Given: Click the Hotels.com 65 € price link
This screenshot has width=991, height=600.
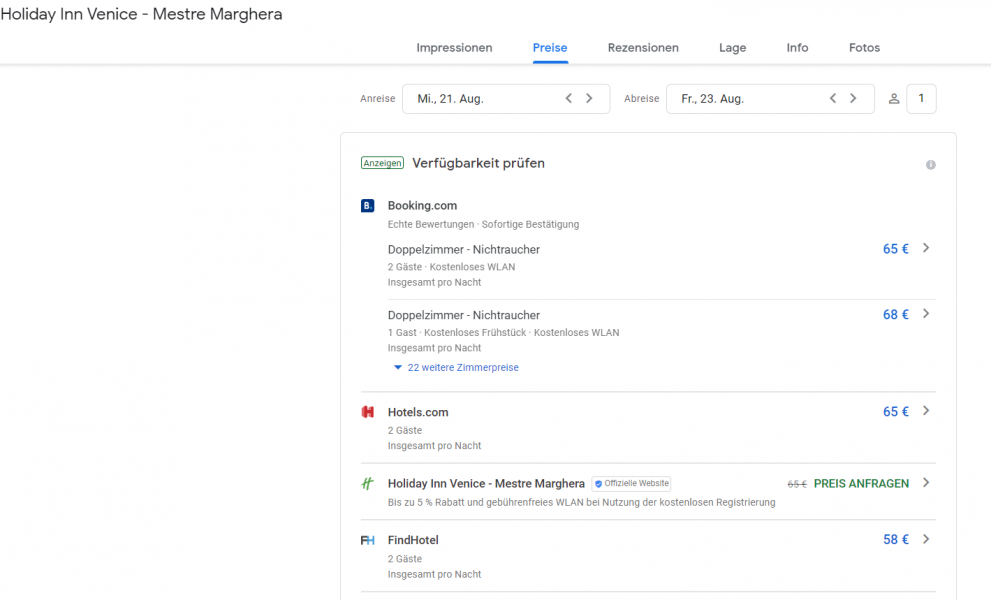Looking at the screenshot, I should [x=895, y=412].
